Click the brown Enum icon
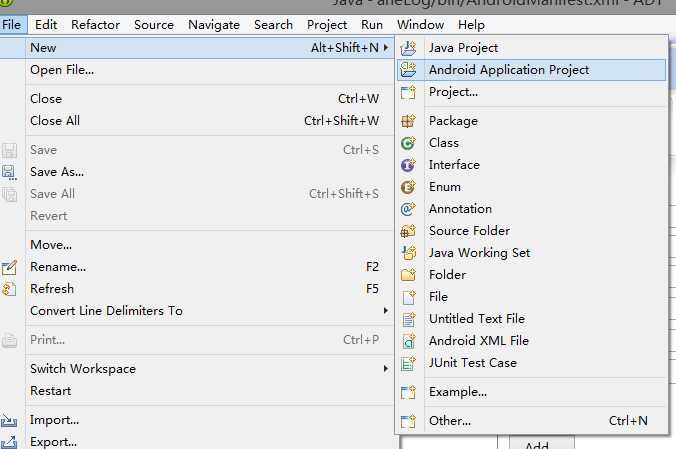The image size is (676, 449). pyautogui.click(x=408, y=187)
